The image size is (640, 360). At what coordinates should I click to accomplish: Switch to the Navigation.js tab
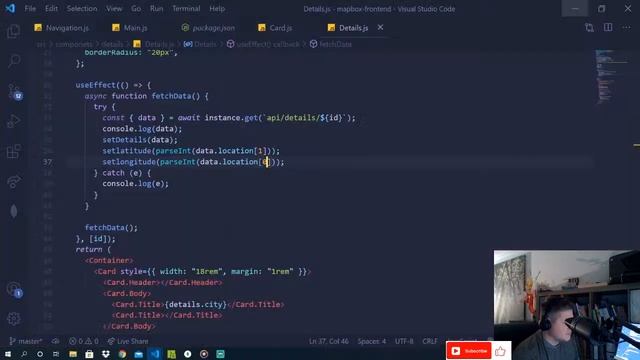(62, 28)
